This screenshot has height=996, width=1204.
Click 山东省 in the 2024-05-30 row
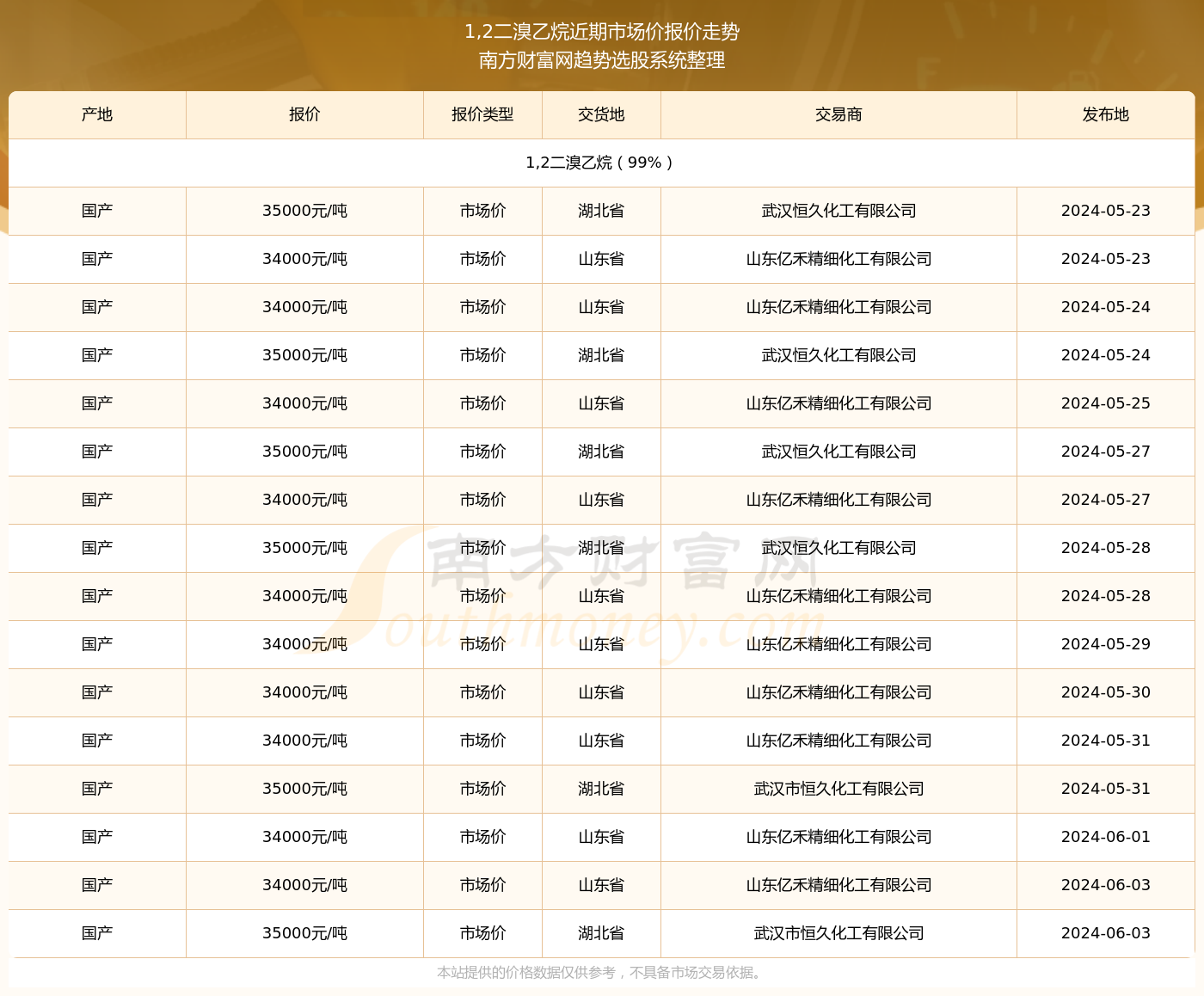click(x=601, y=692)
